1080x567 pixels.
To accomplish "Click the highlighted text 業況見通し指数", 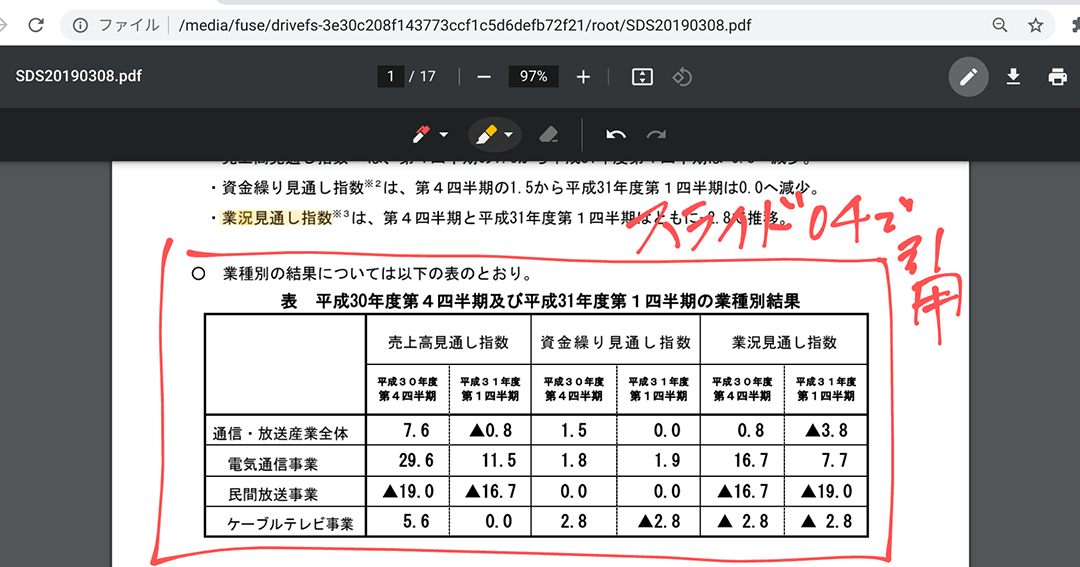I will pos(277,218).
